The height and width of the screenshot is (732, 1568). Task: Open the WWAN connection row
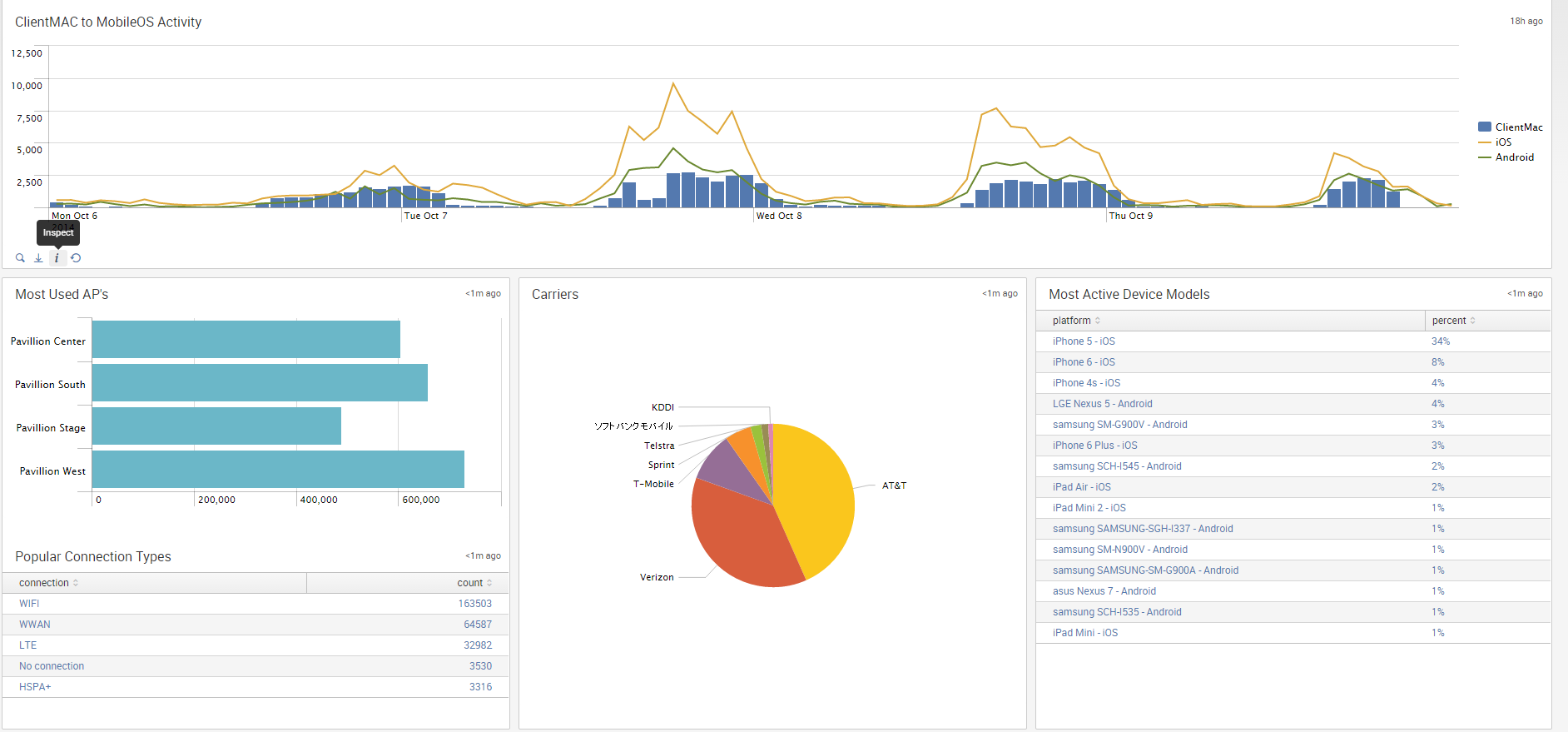[x=256, y=625]
